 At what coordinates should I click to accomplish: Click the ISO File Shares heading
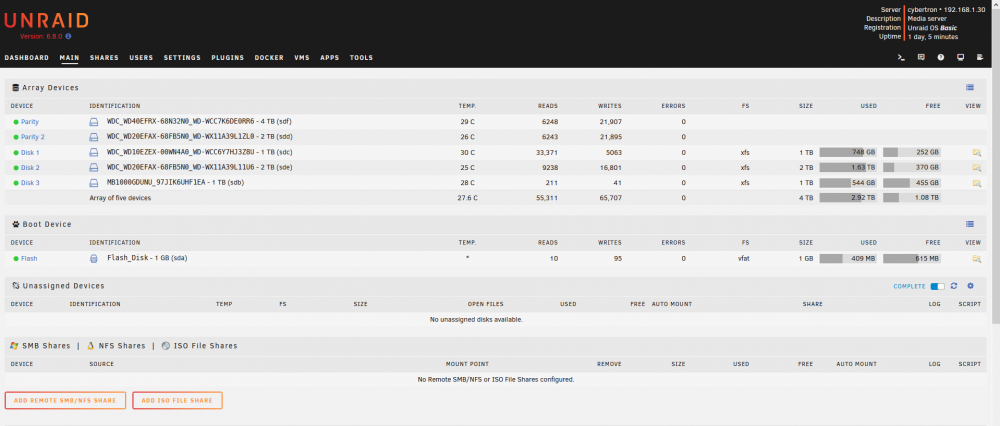(205, 346)
